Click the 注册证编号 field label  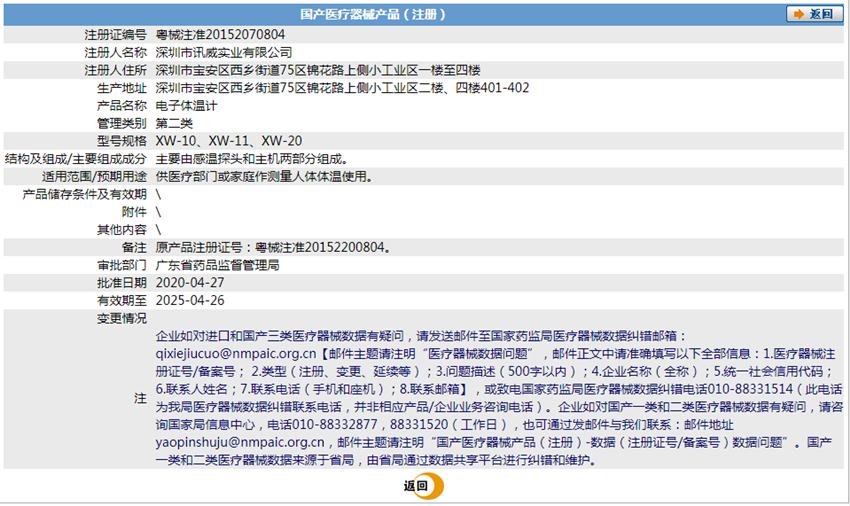(115, 35)
